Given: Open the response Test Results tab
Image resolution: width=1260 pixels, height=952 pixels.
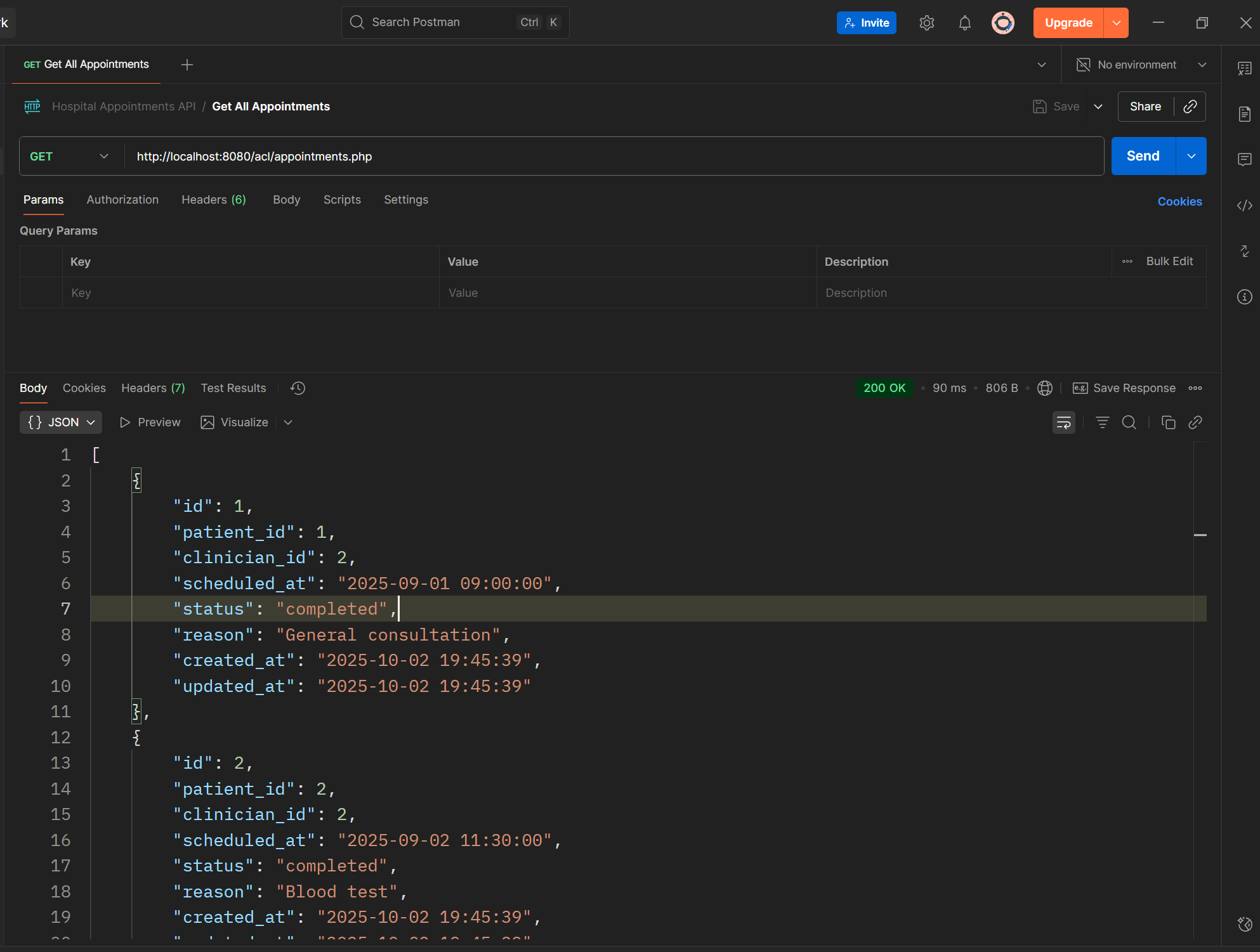Looking at the screenshot, I should pyautogui.click(x=233, y=388).
